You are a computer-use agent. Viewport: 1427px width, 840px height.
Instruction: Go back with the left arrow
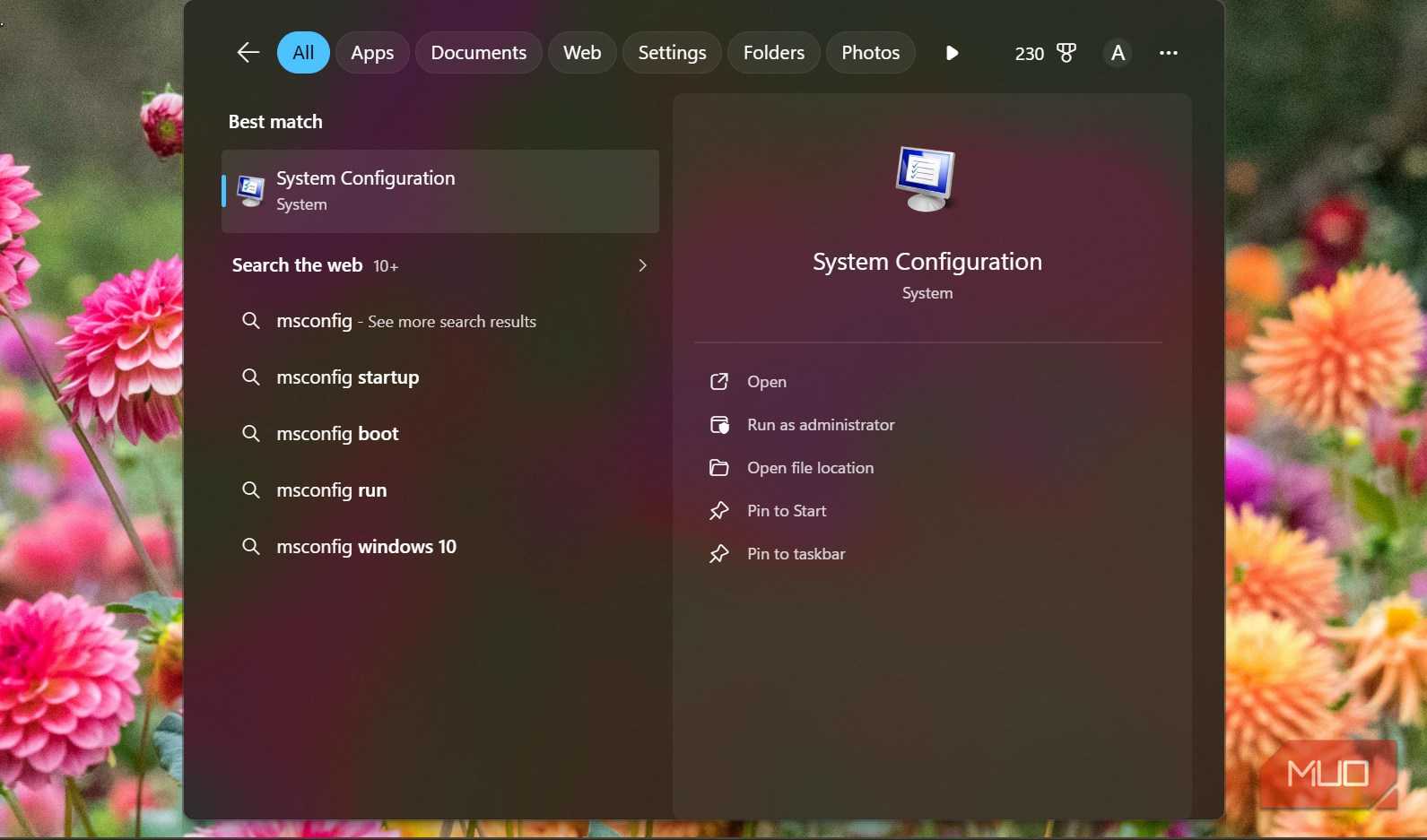(248, 53)
